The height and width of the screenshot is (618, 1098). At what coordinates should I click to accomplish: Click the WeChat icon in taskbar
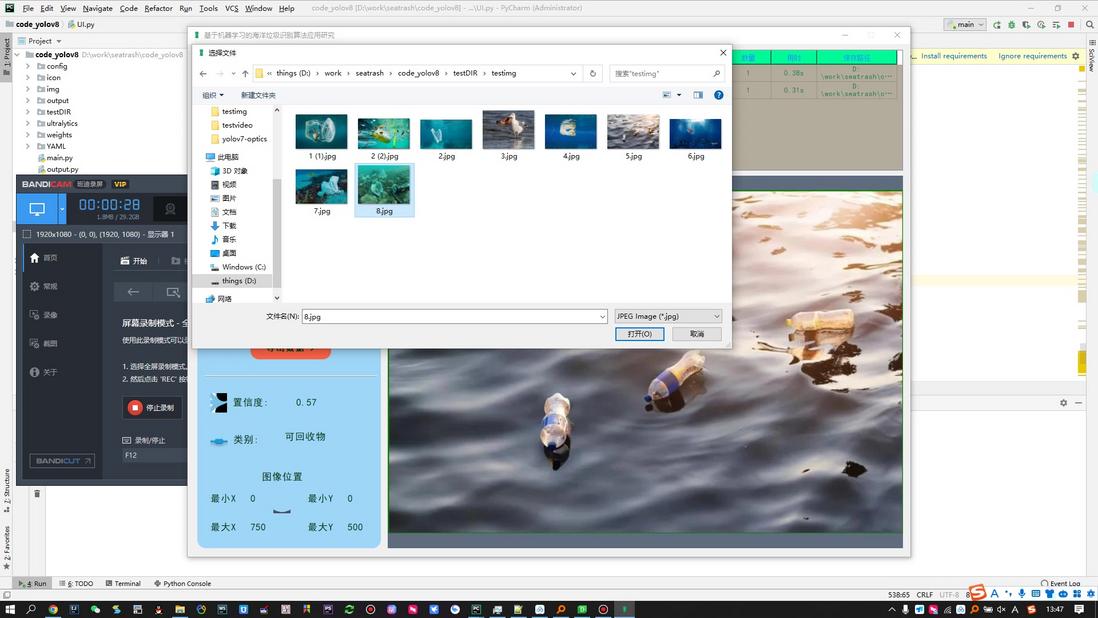pyautogui.click(x=95, y=610)
